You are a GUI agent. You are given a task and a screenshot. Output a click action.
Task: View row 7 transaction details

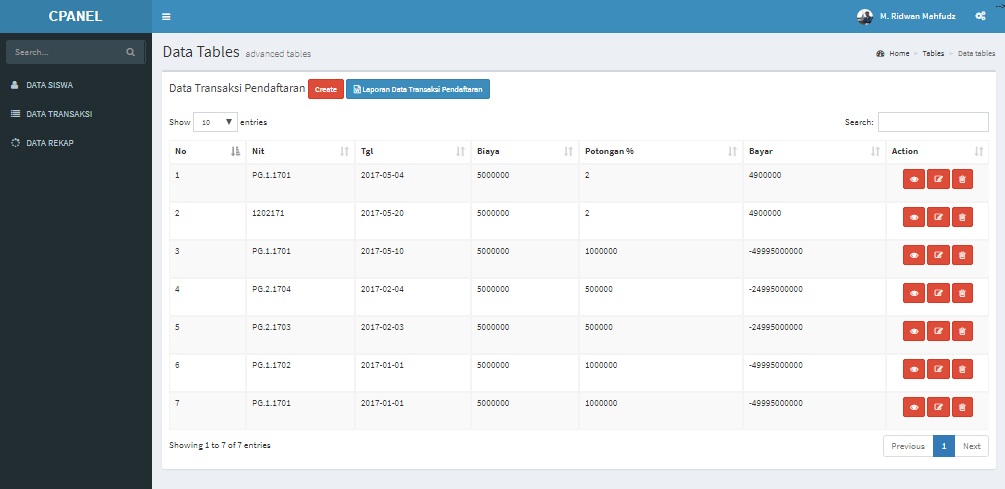coord(913,407)
